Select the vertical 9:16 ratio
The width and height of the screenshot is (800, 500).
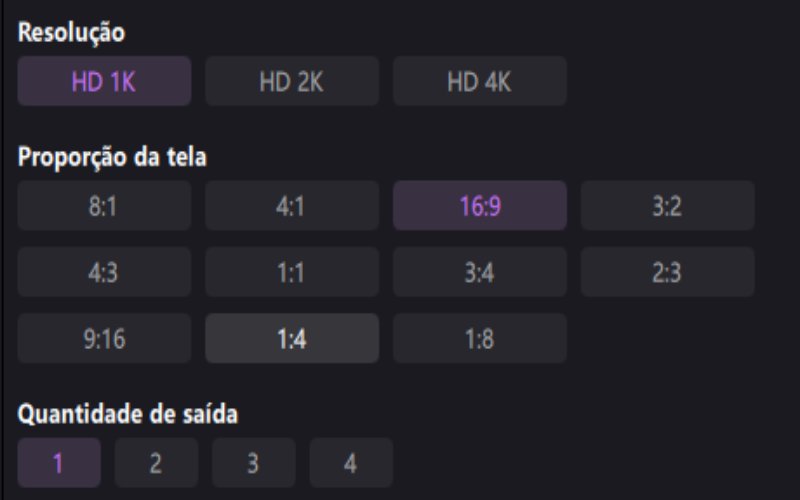coord(104,338)
